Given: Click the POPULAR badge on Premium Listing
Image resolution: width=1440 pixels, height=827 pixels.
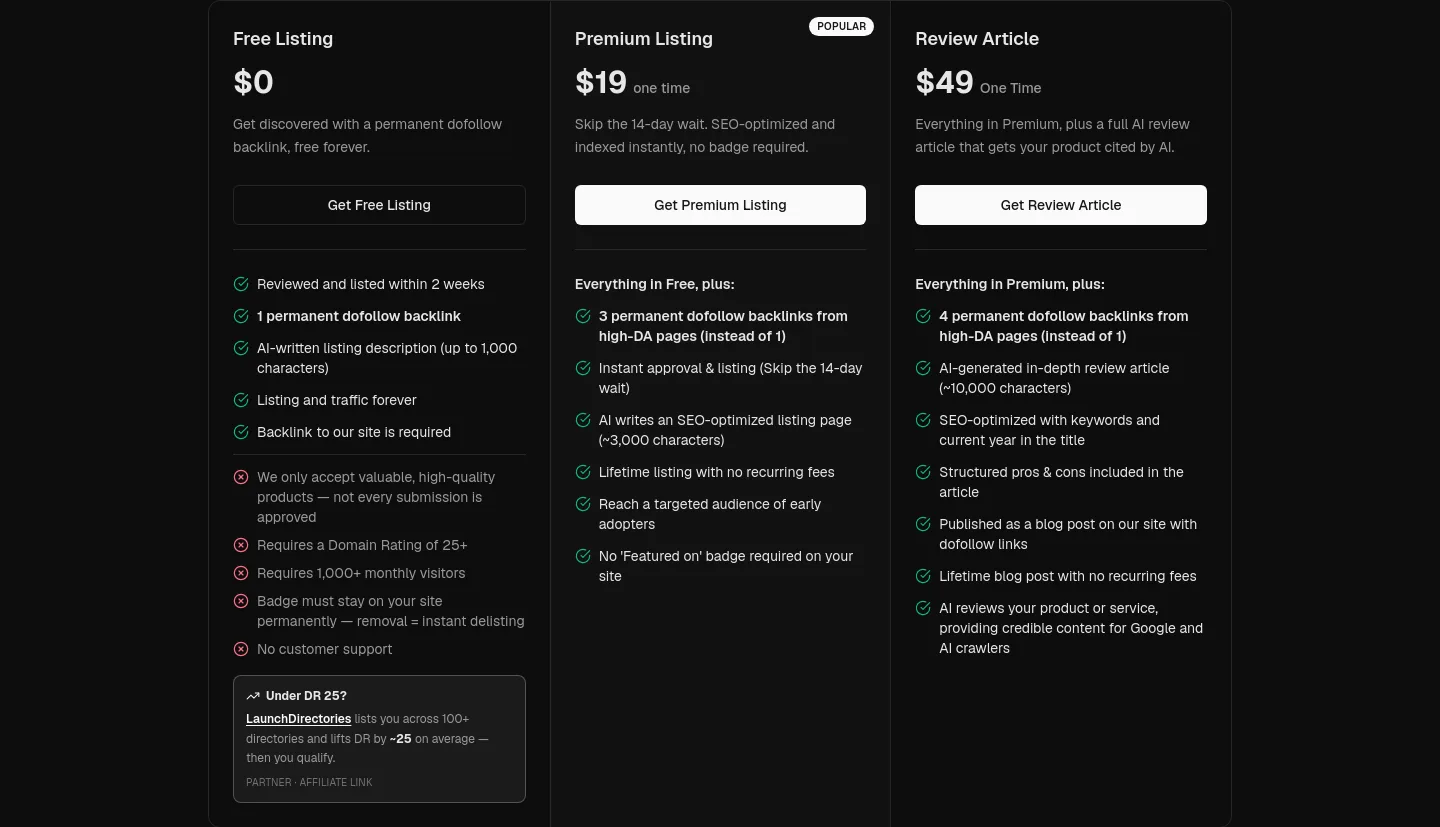Looking at the screenshot, I should pyautogui.click(x=841, y=26).
